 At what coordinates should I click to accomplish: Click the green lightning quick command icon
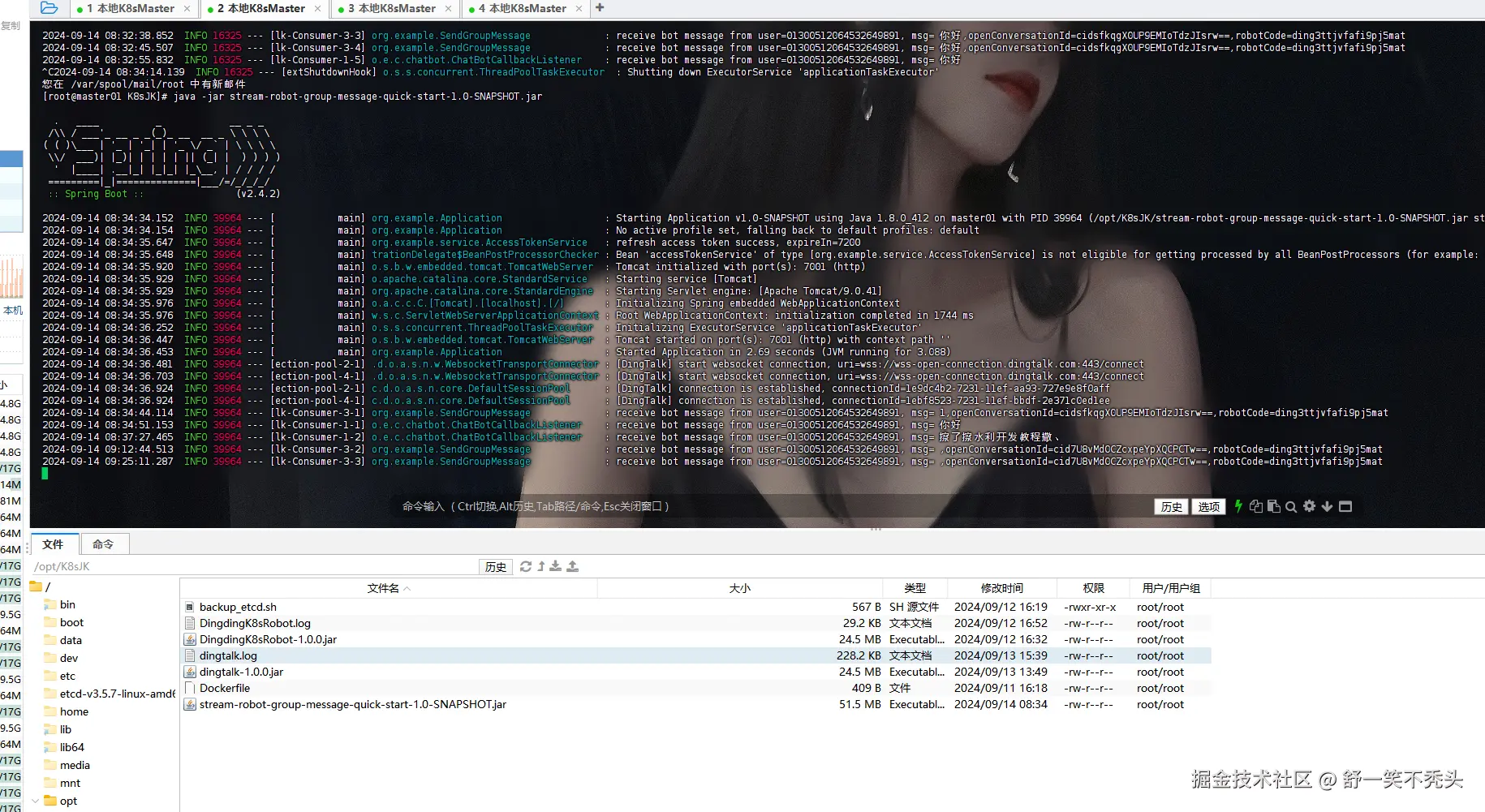1238,506
